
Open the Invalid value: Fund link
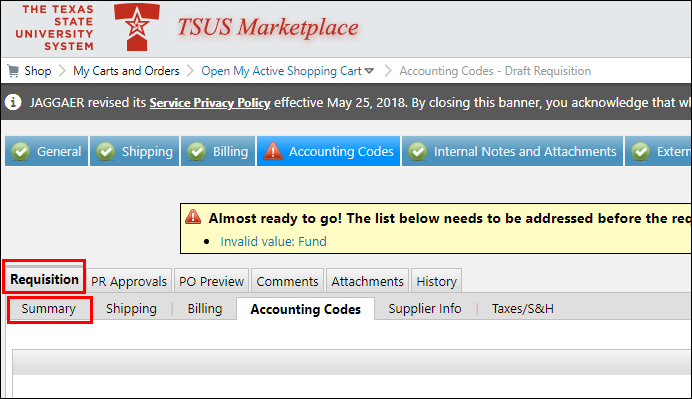point(274,241)
